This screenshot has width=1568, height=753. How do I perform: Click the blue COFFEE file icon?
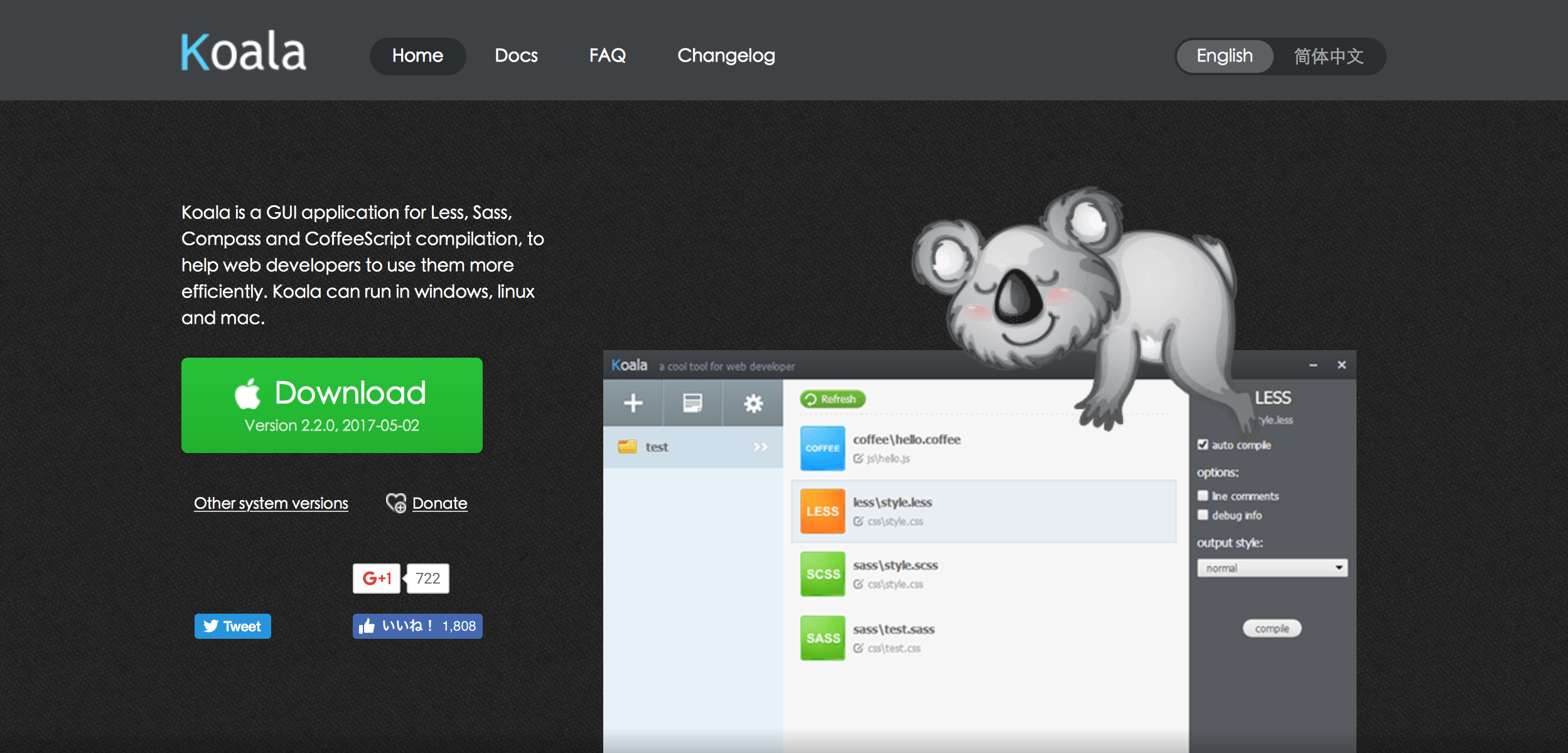tap(822, 449)
